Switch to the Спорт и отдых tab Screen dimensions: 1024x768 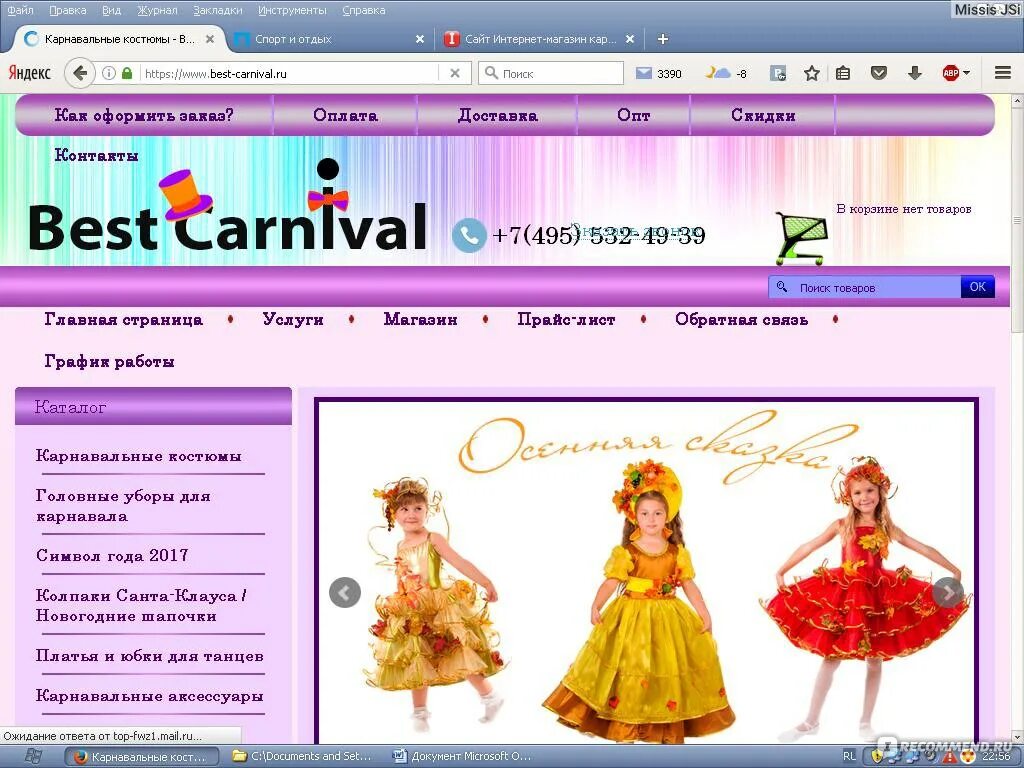pos(328,39)
